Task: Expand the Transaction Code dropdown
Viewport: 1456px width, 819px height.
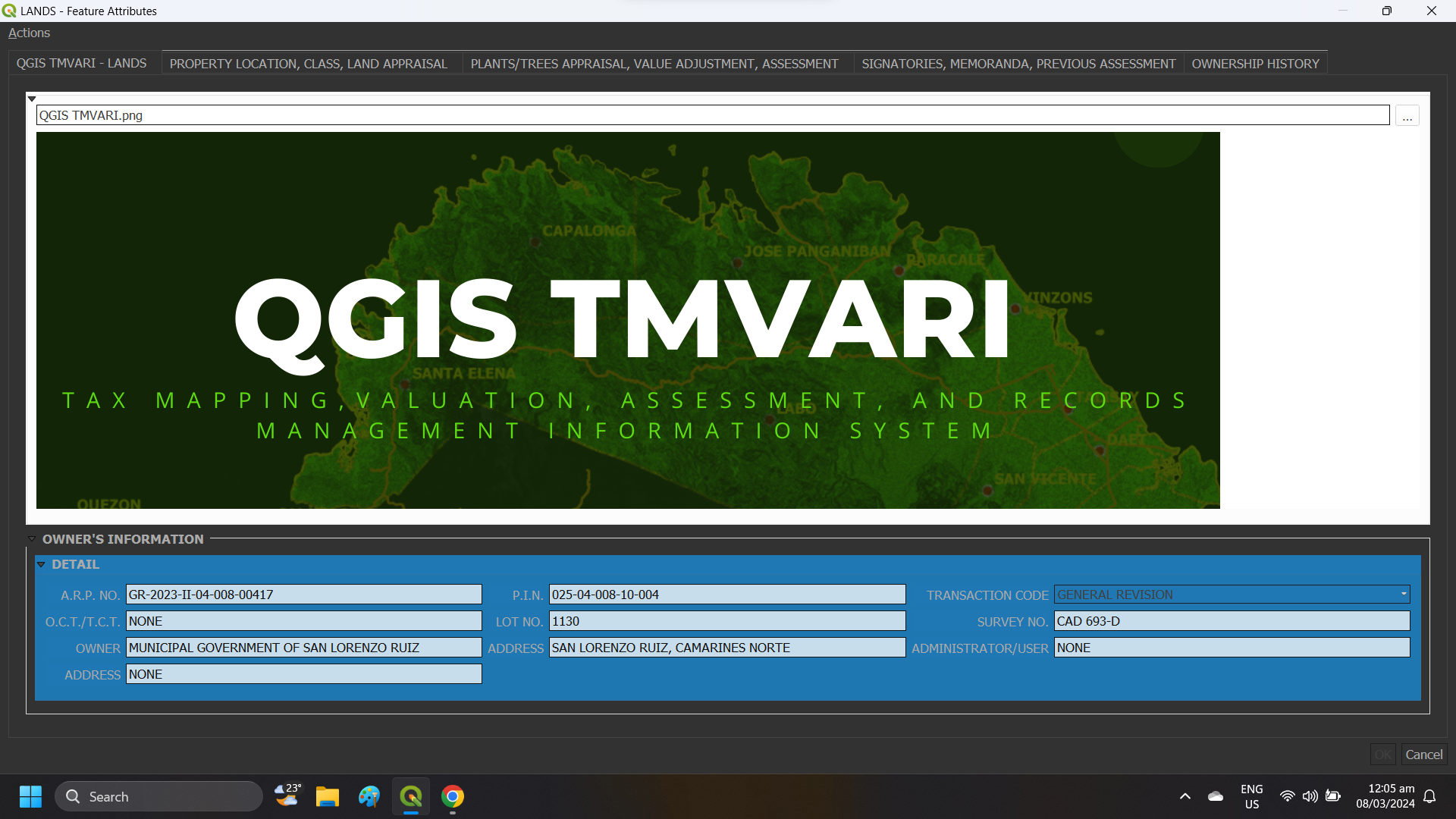Action: point(1403,595)
